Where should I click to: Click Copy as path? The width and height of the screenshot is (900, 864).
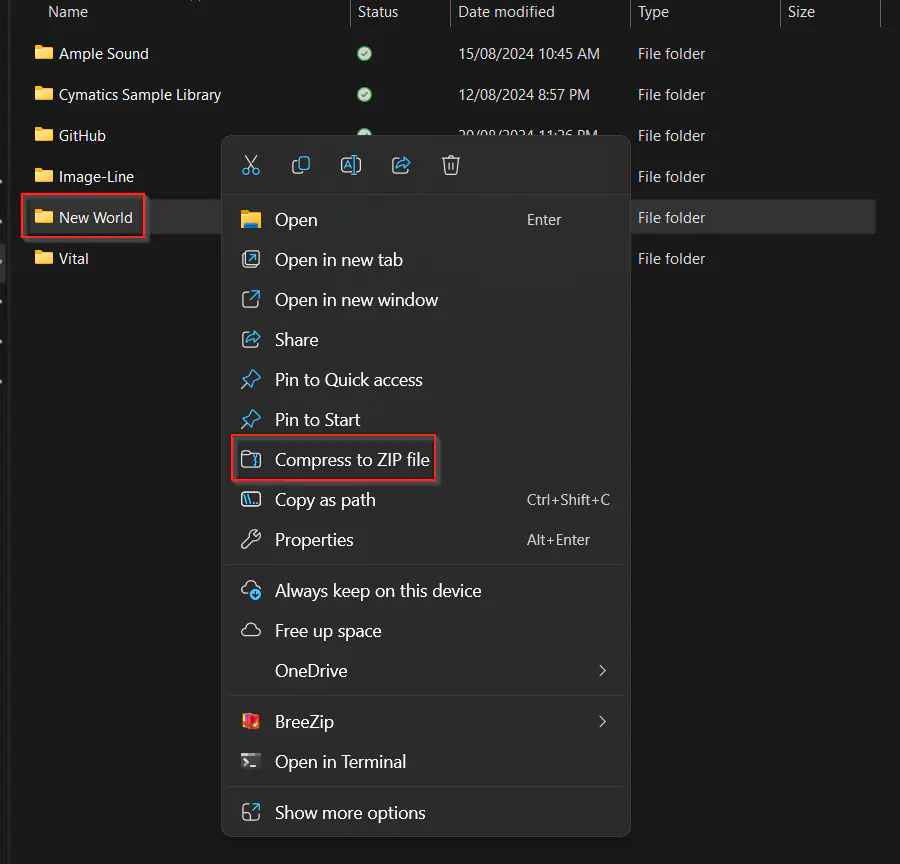[325, 500]
